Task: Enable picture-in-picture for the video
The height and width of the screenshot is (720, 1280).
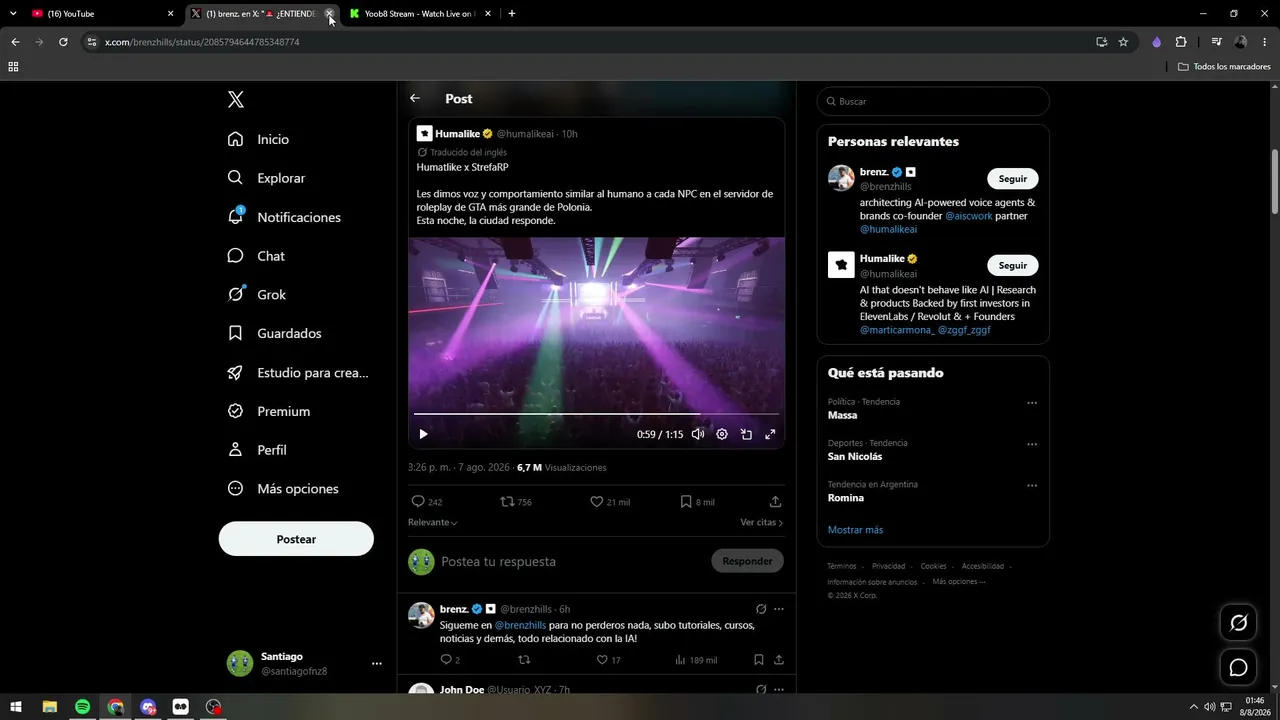Action: (x=746, y=434)
